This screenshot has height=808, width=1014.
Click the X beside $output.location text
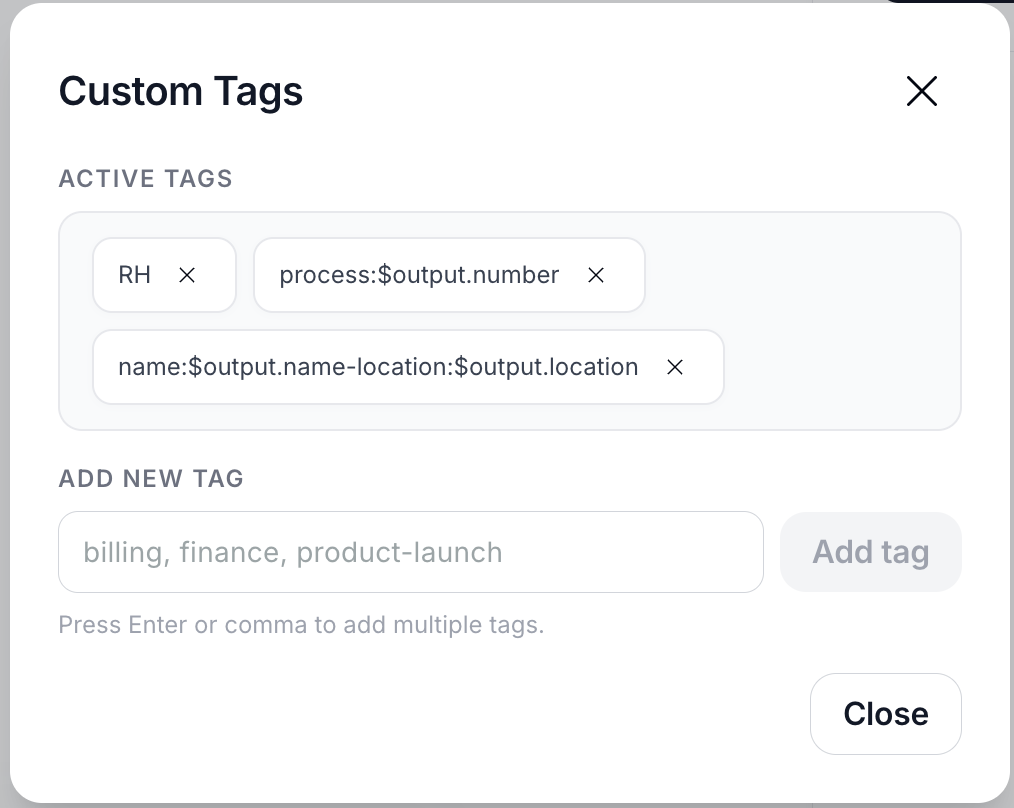[675, 367]
